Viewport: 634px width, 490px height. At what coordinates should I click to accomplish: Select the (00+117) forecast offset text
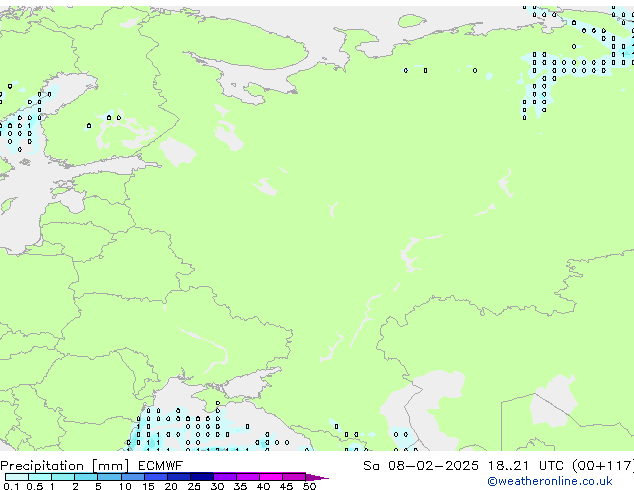603,466
